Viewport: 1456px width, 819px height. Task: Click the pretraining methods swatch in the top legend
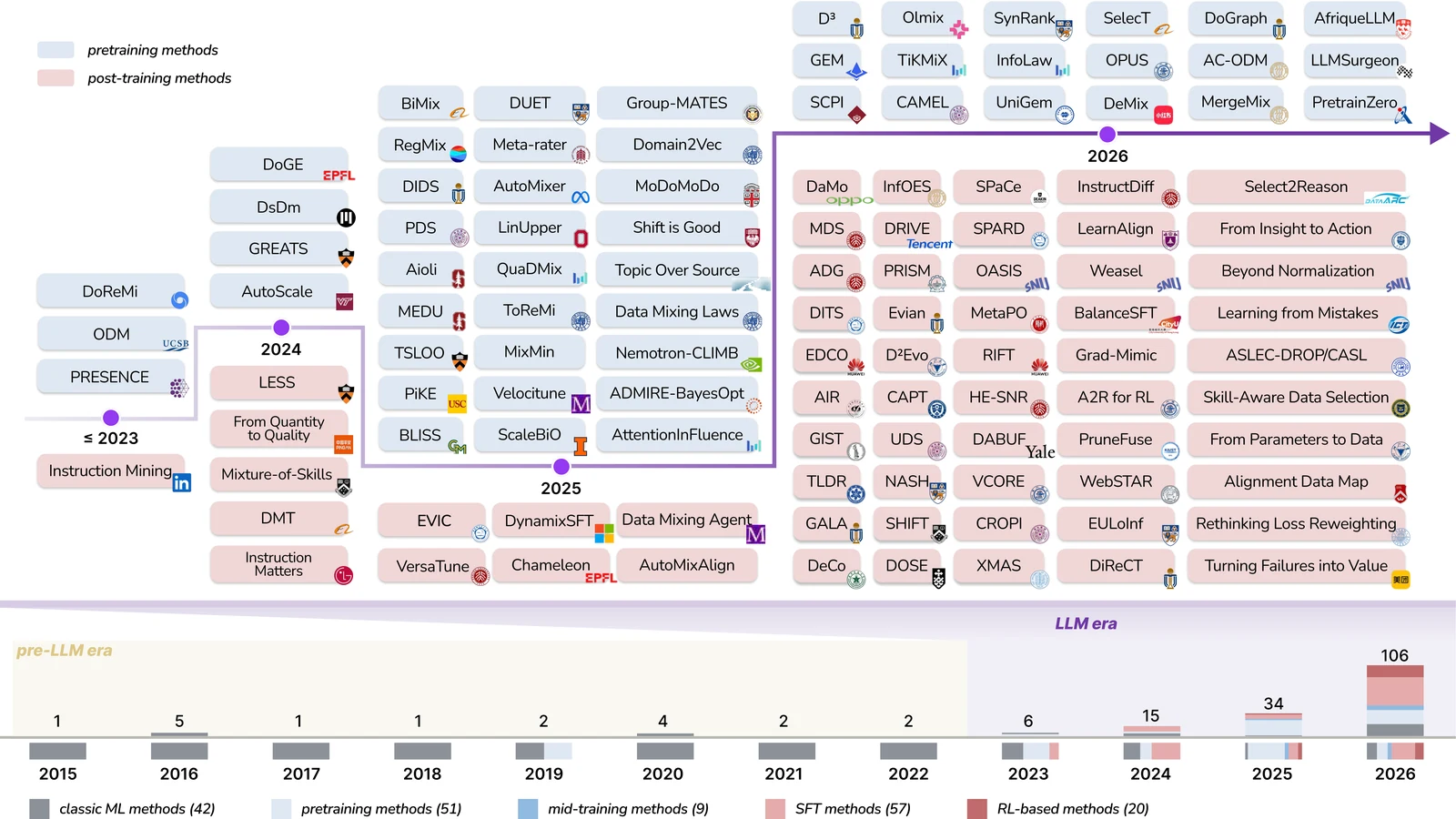56,50
